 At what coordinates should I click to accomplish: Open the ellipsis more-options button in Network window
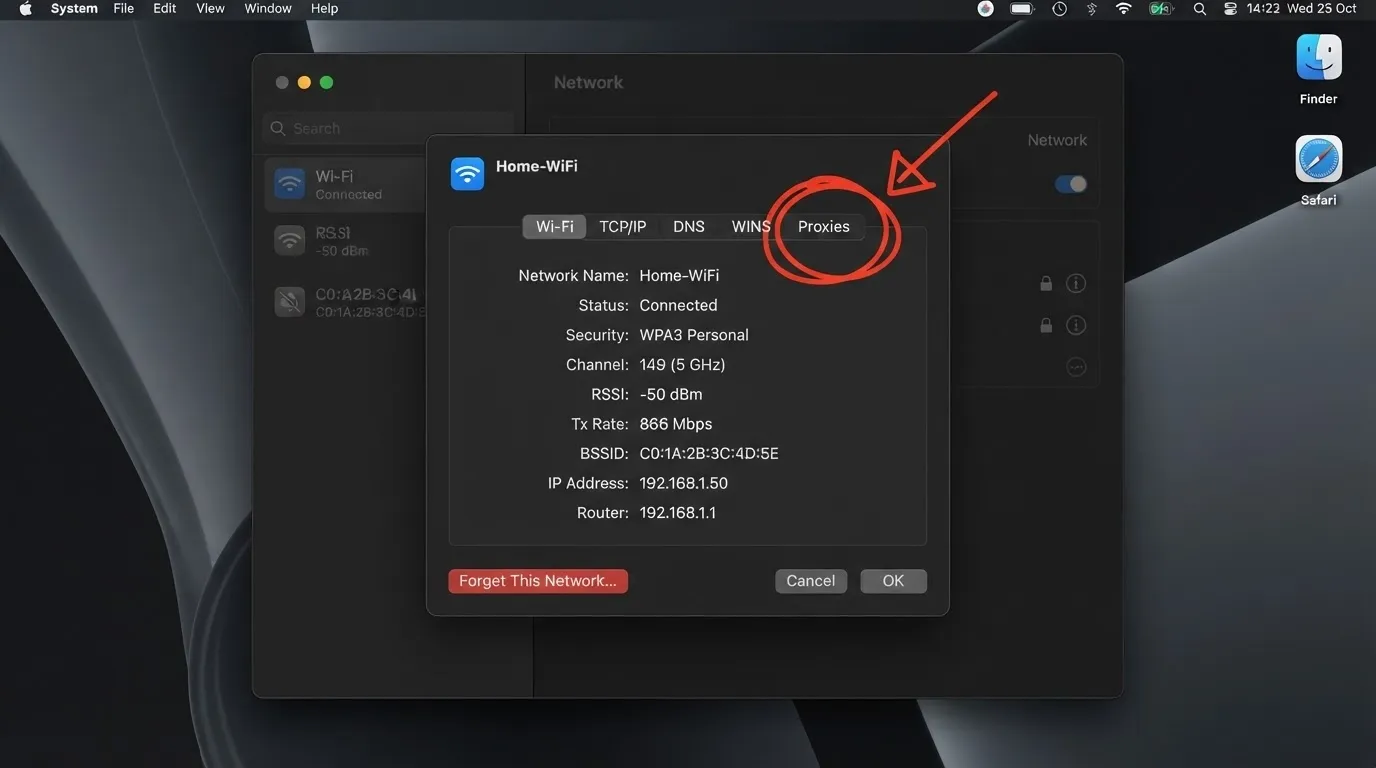(1076, 367)
